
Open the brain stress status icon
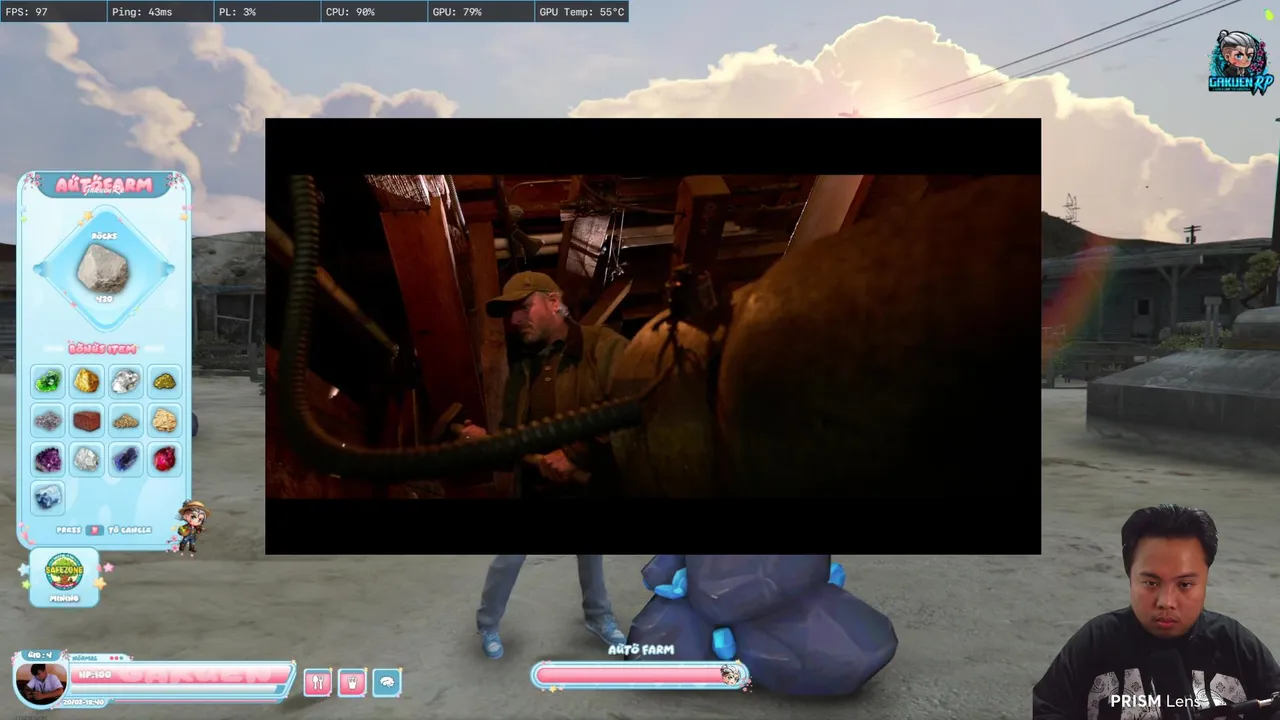[387, 683]
